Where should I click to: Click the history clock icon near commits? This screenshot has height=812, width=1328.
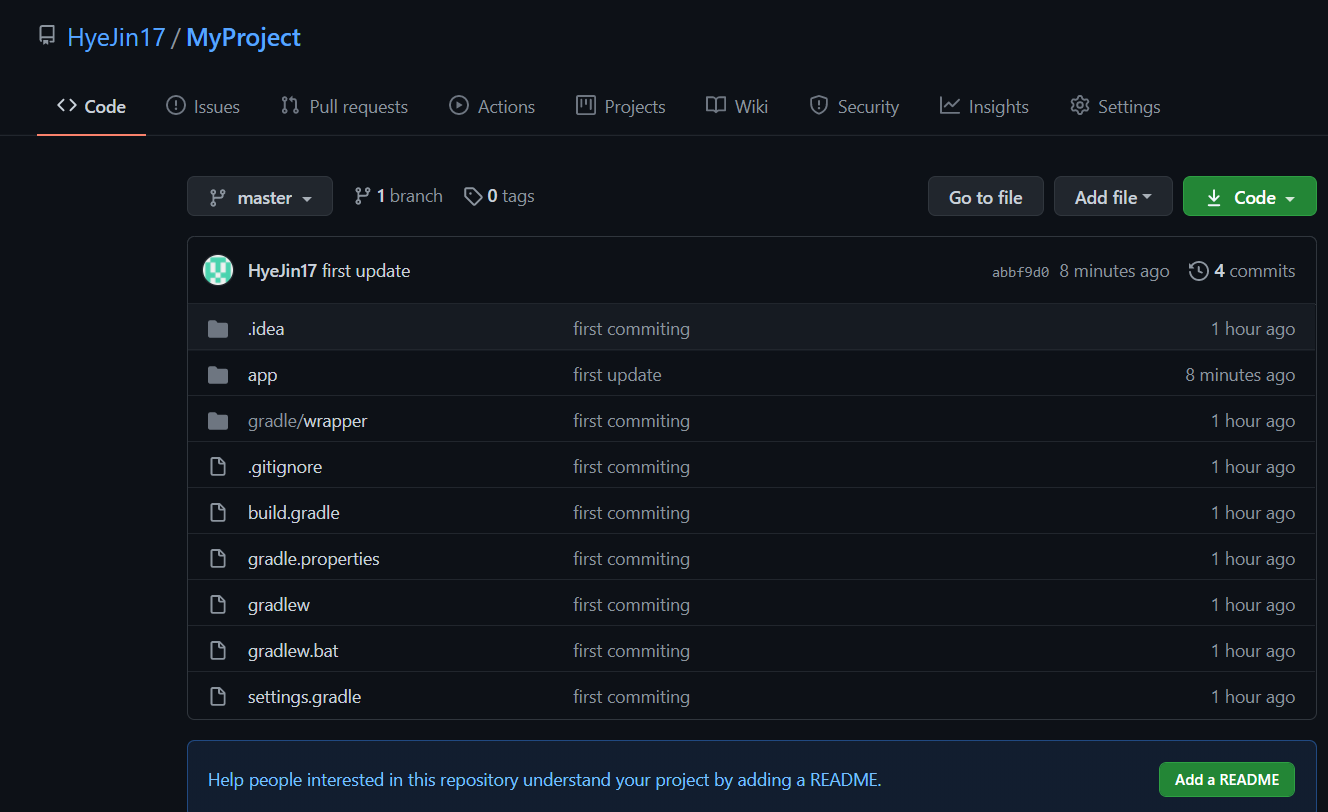coord(1198,271)
